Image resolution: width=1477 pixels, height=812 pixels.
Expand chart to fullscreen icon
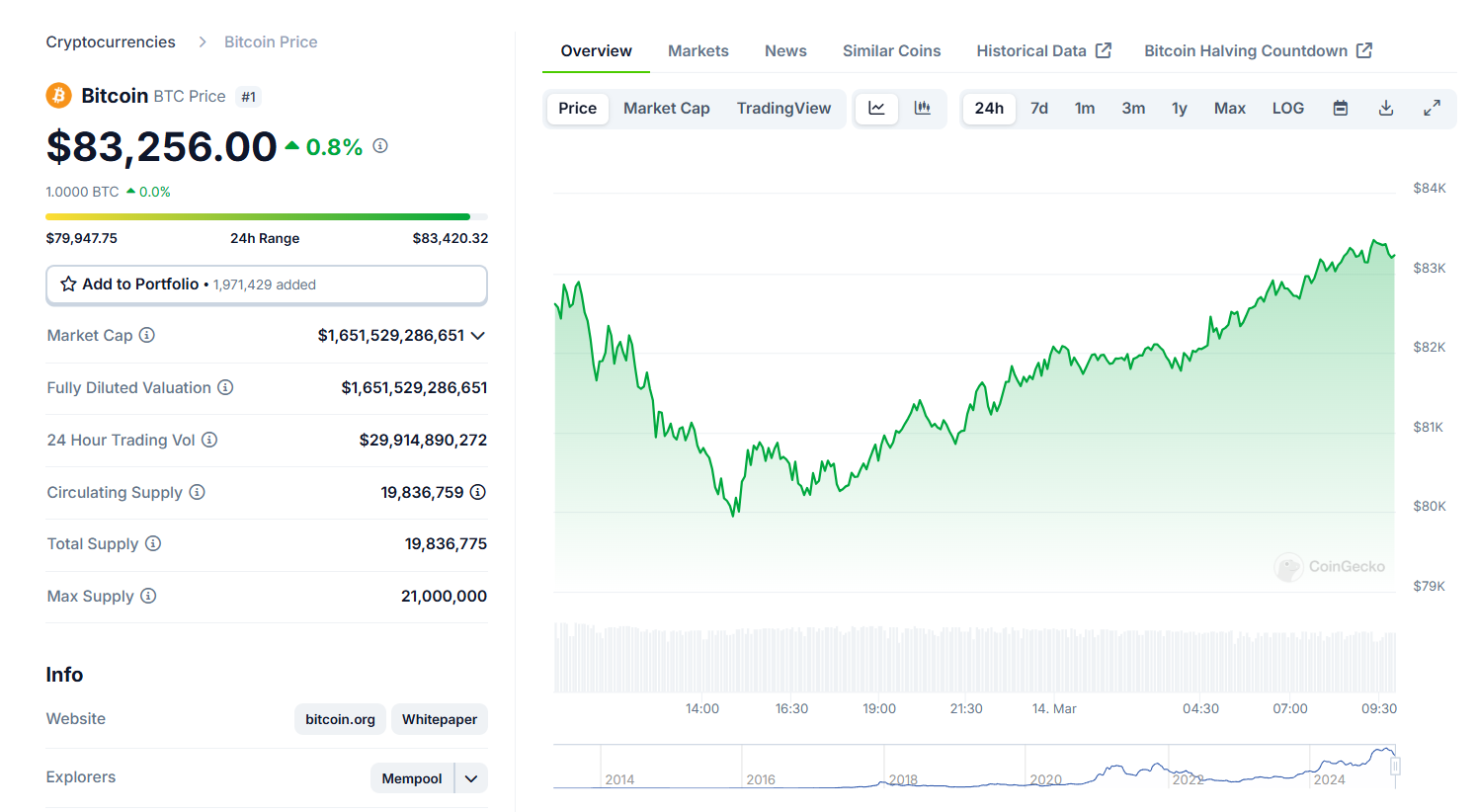1432,109
